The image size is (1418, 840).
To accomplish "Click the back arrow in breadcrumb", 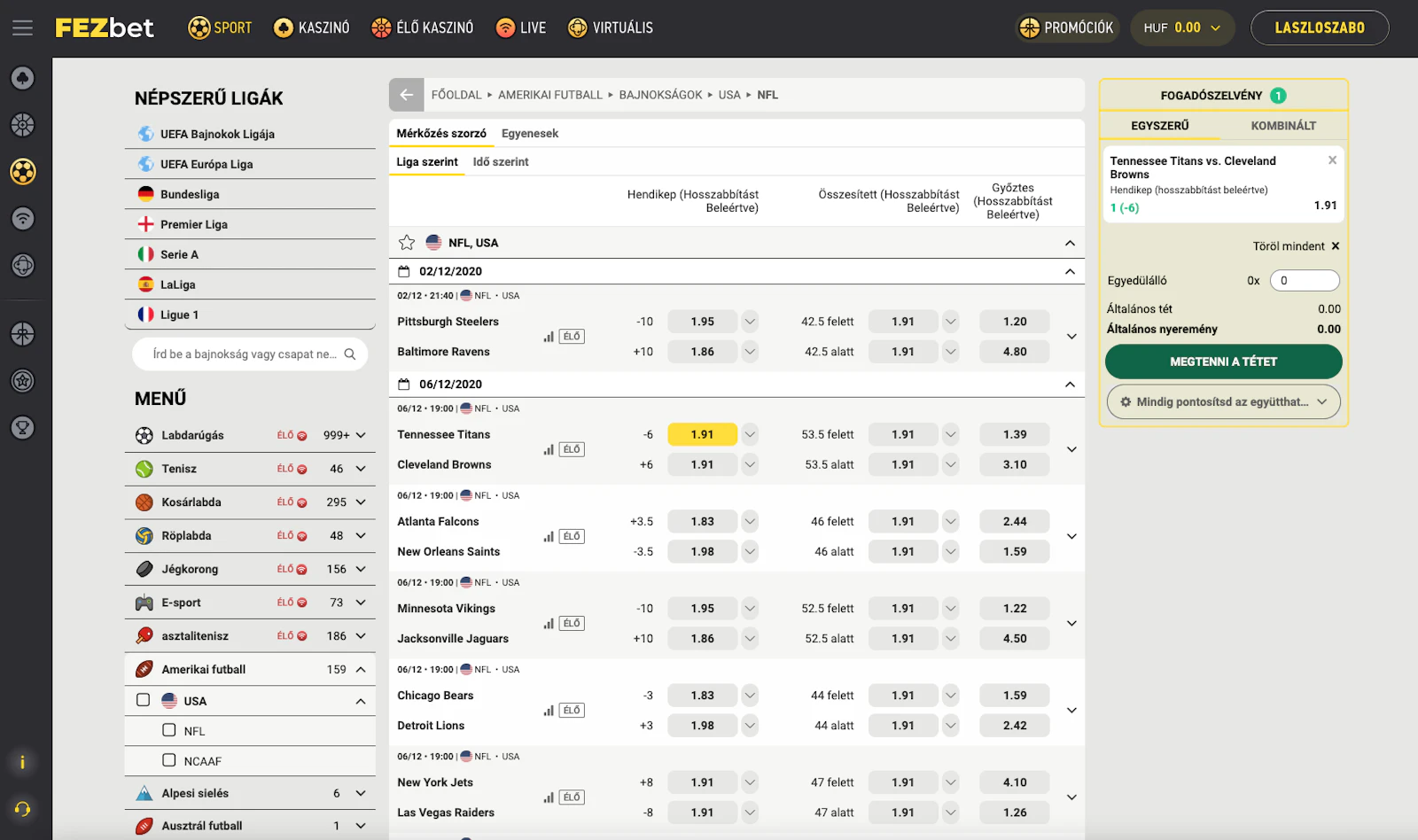I will click(407, 95).
